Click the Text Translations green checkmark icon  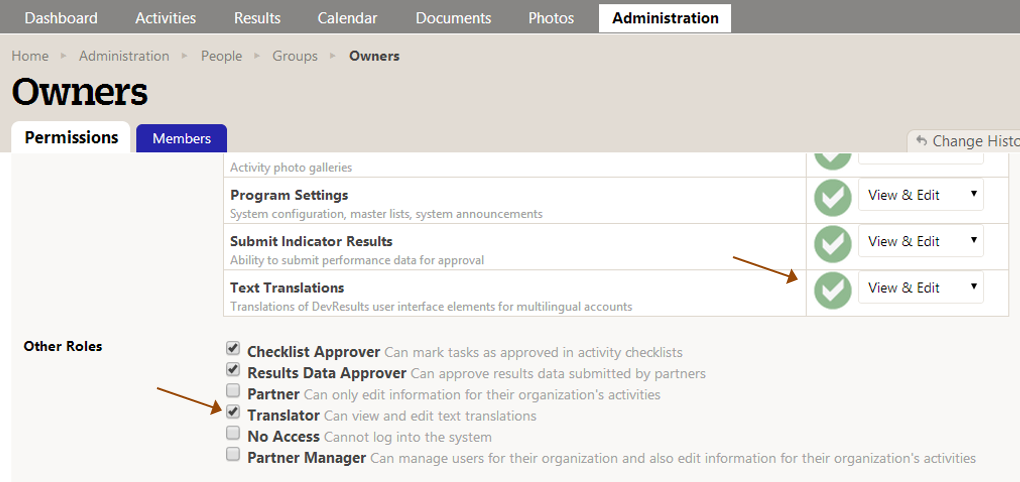(832, 290)
